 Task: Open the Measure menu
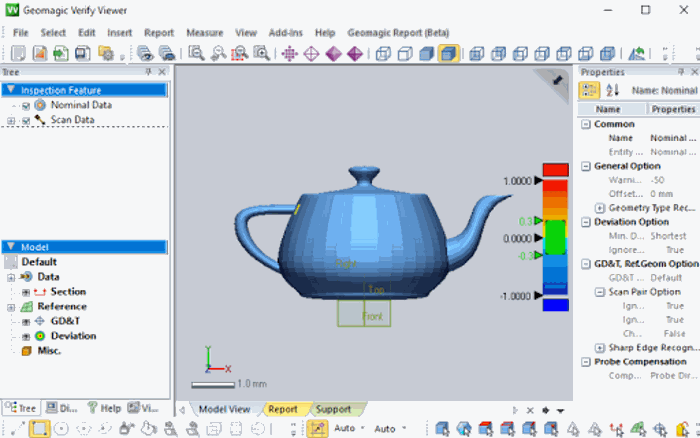[x=204, y=33]
